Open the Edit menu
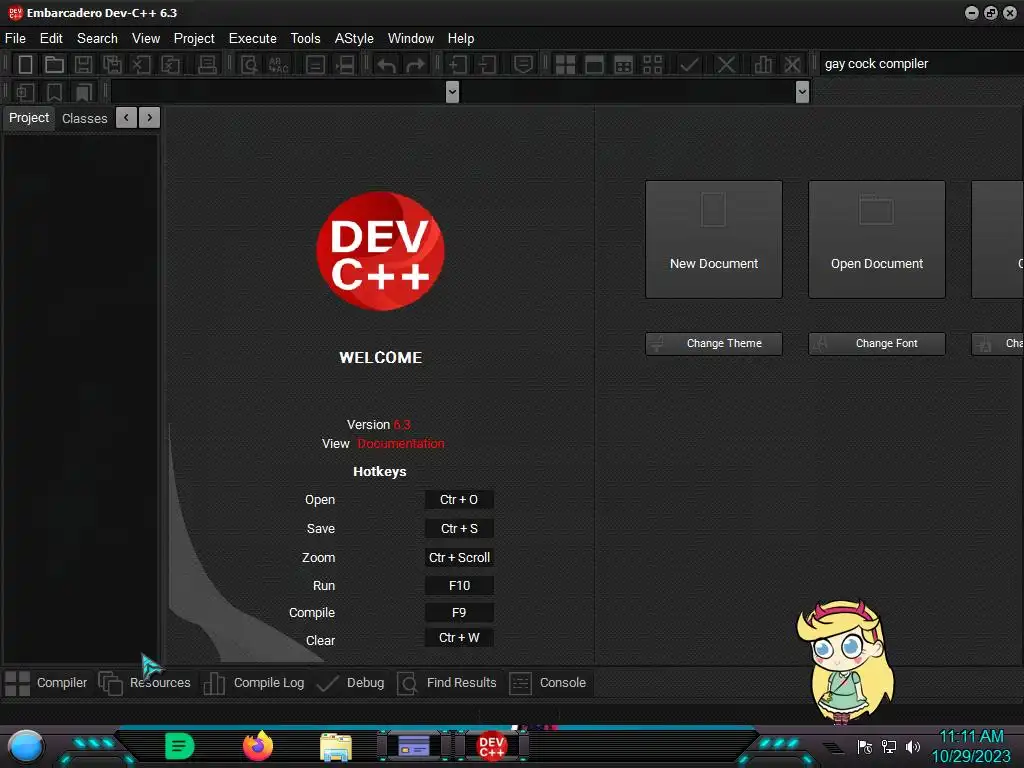The height and width of the screenshot is (768, 1024). 51,39
